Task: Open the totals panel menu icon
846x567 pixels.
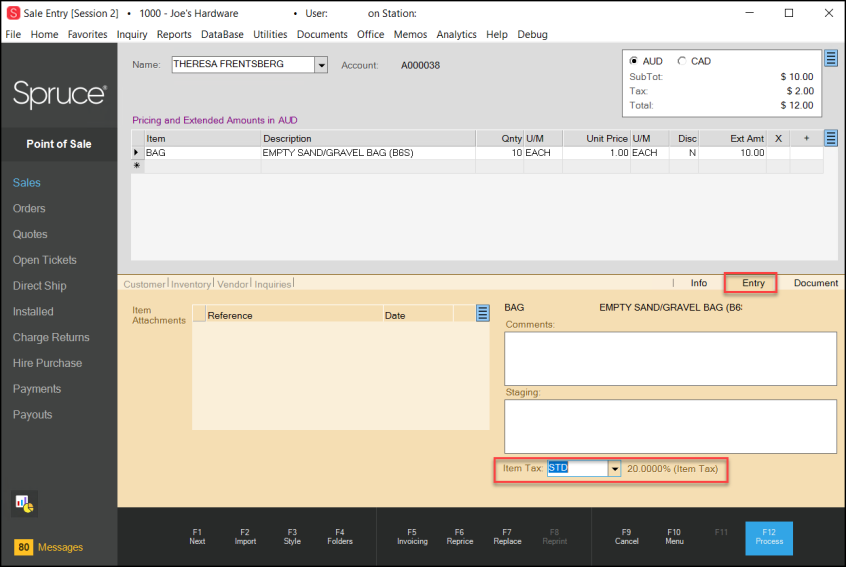Action: point(831,58)
